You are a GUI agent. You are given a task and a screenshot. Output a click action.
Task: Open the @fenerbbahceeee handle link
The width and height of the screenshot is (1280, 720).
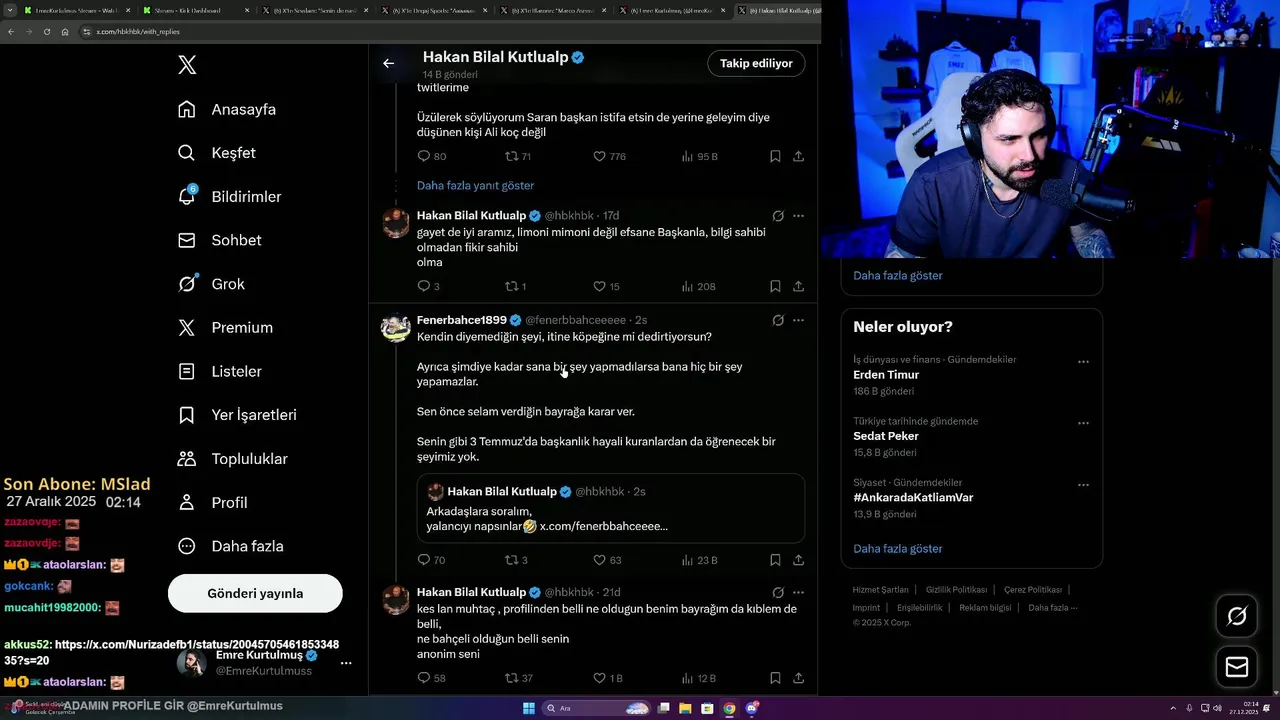575,320
